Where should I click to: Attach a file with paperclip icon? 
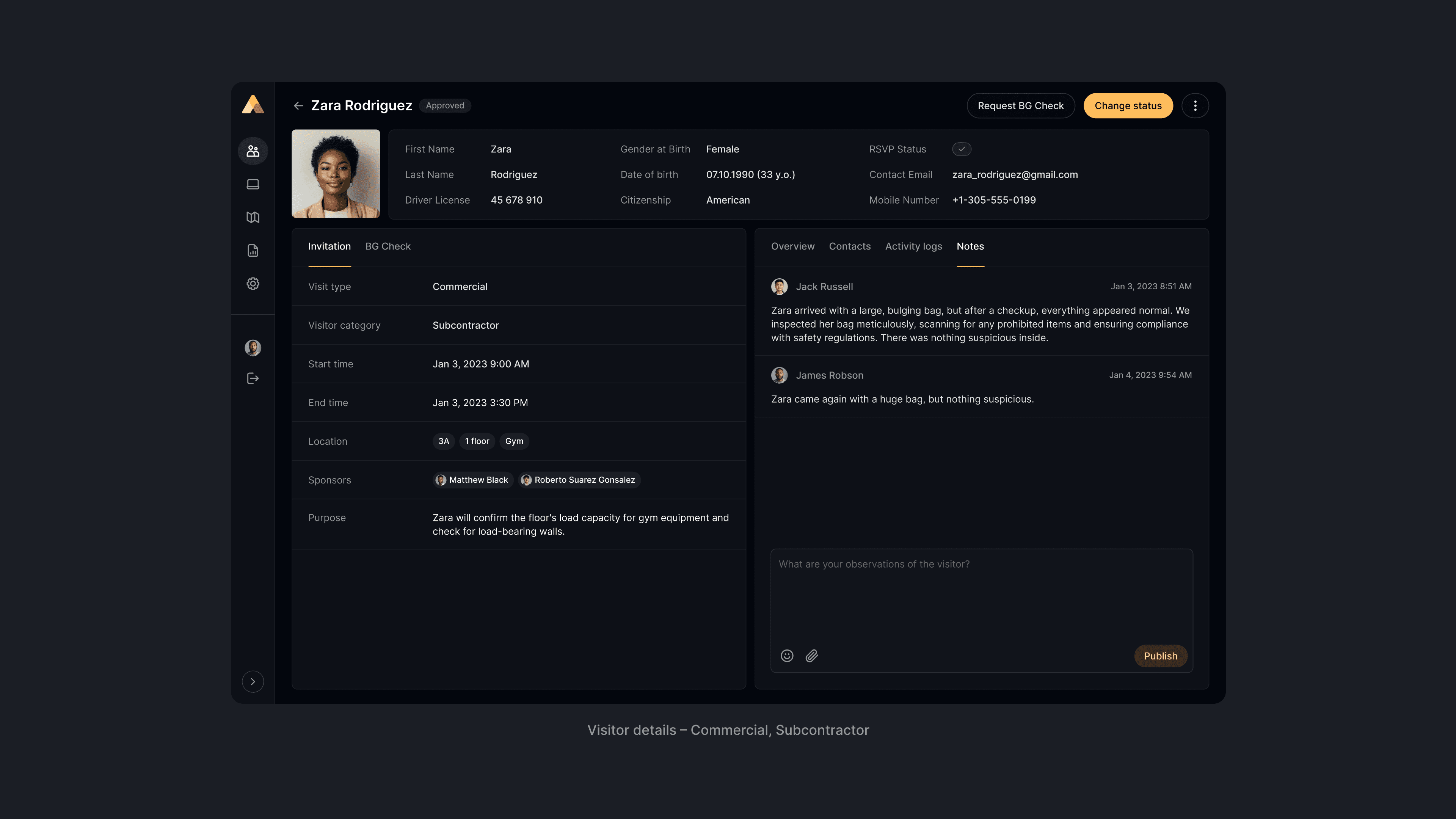(812, 656)
